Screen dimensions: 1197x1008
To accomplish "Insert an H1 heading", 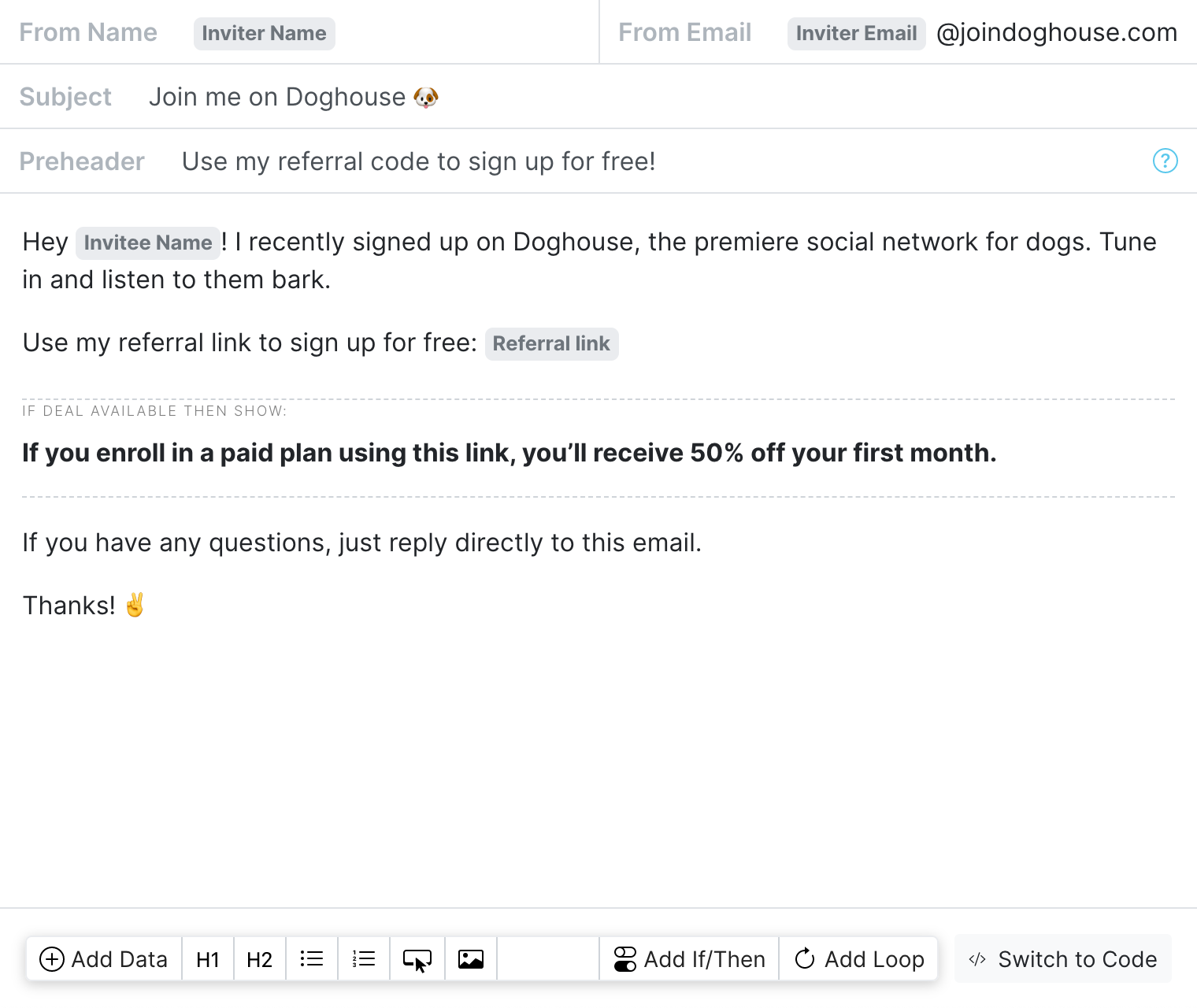I will pyautogui.click(x=207, y=959).
